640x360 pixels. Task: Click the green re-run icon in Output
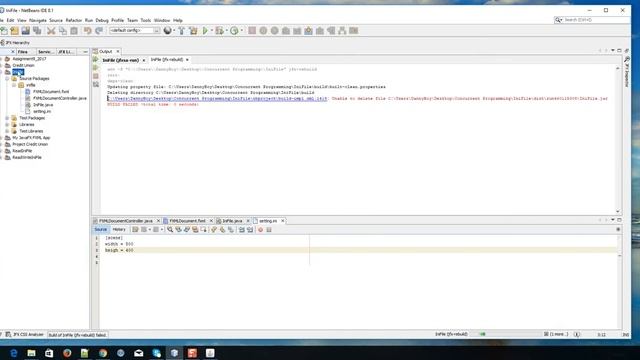pos(96,60)
